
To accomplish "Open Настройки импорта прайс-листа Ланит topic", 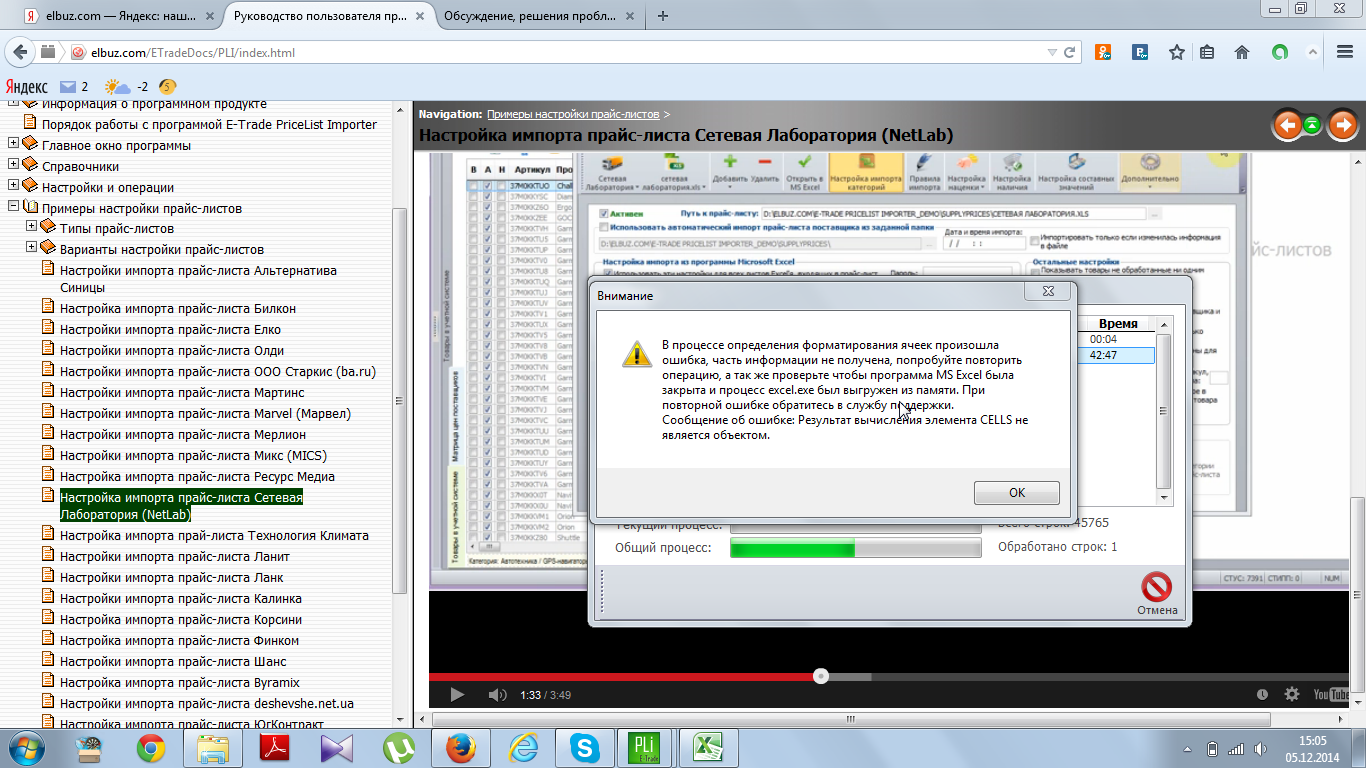I will coord(175,557).
